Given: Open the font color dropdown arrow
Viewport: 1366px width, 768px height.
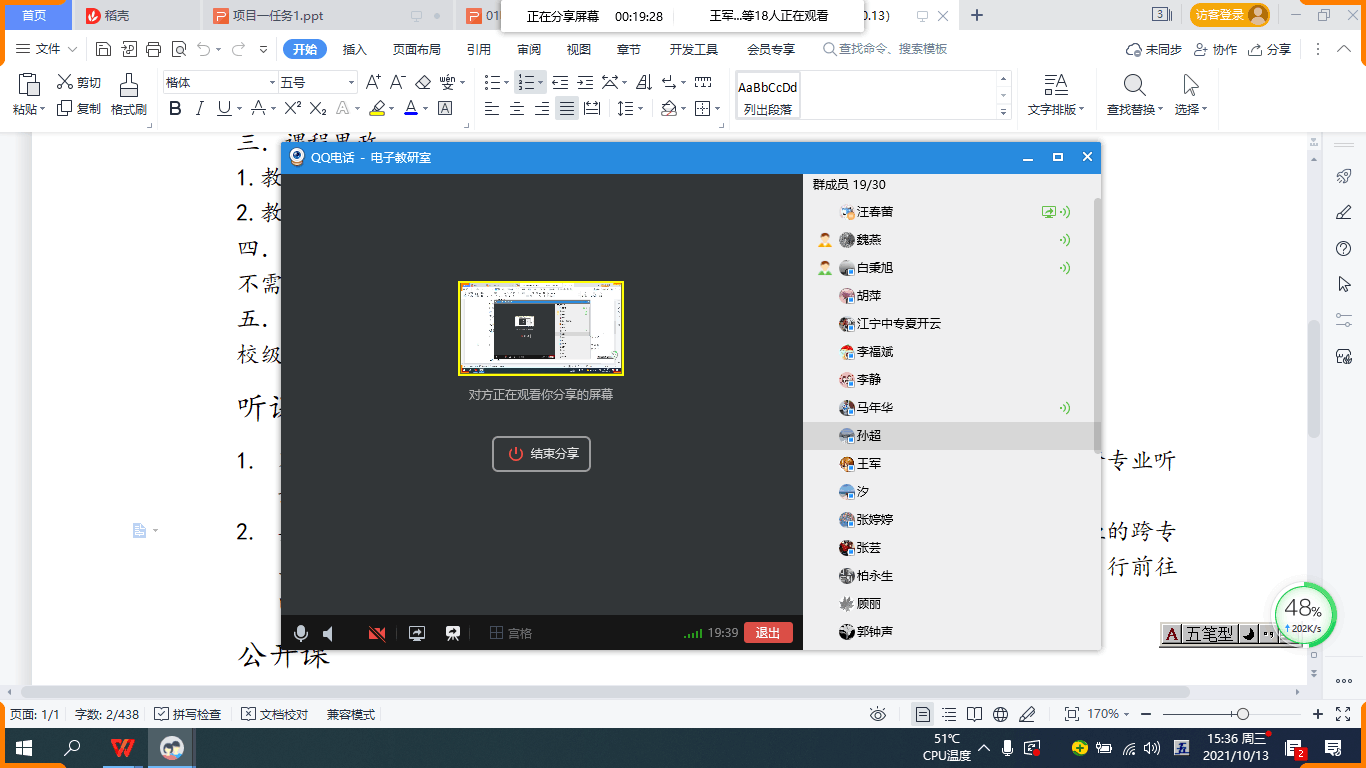Looking at the screenshot, I should (426, 109).
